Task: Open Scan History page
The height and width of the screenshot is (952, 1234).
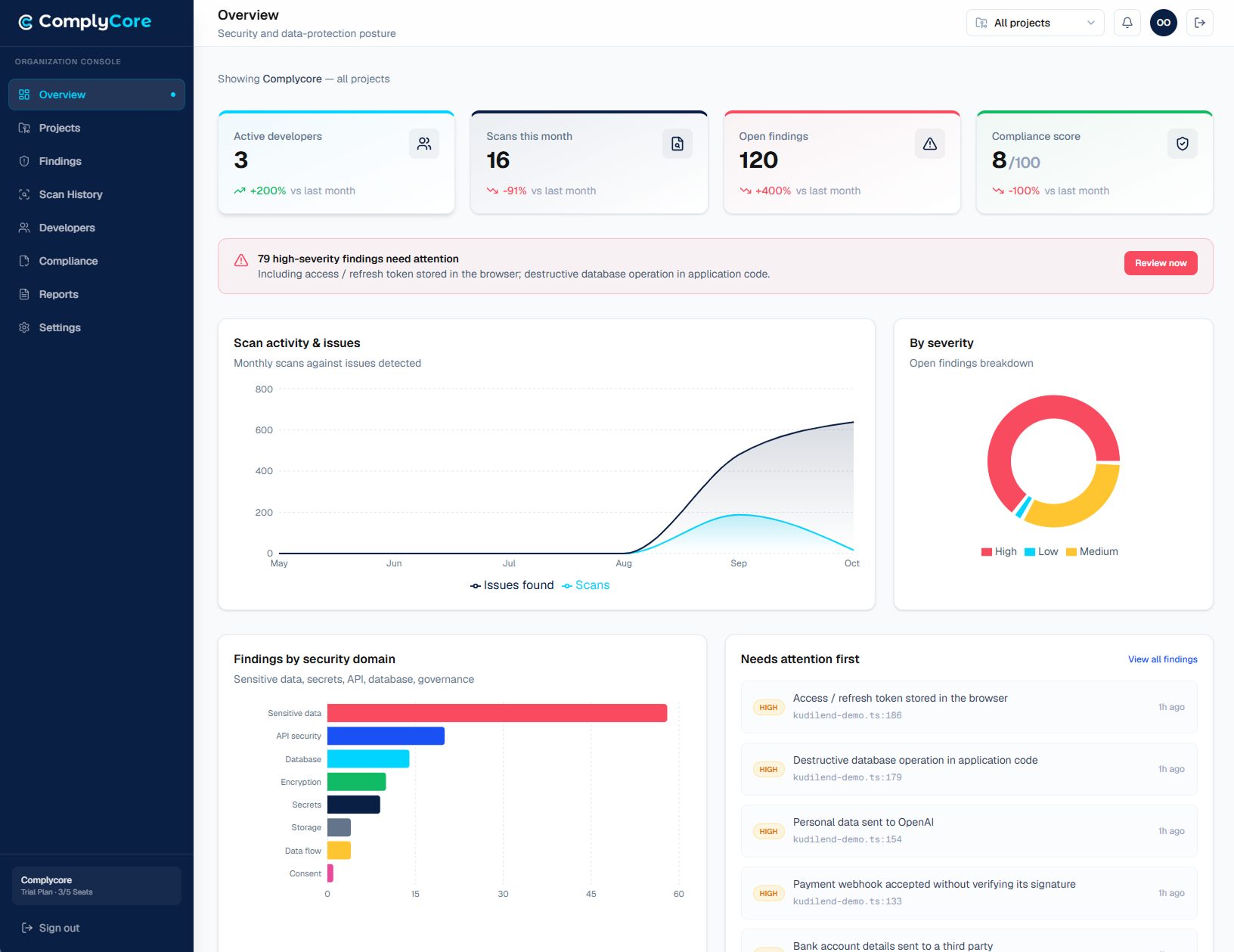Action: pyautogui.click(x=97, y=194)
